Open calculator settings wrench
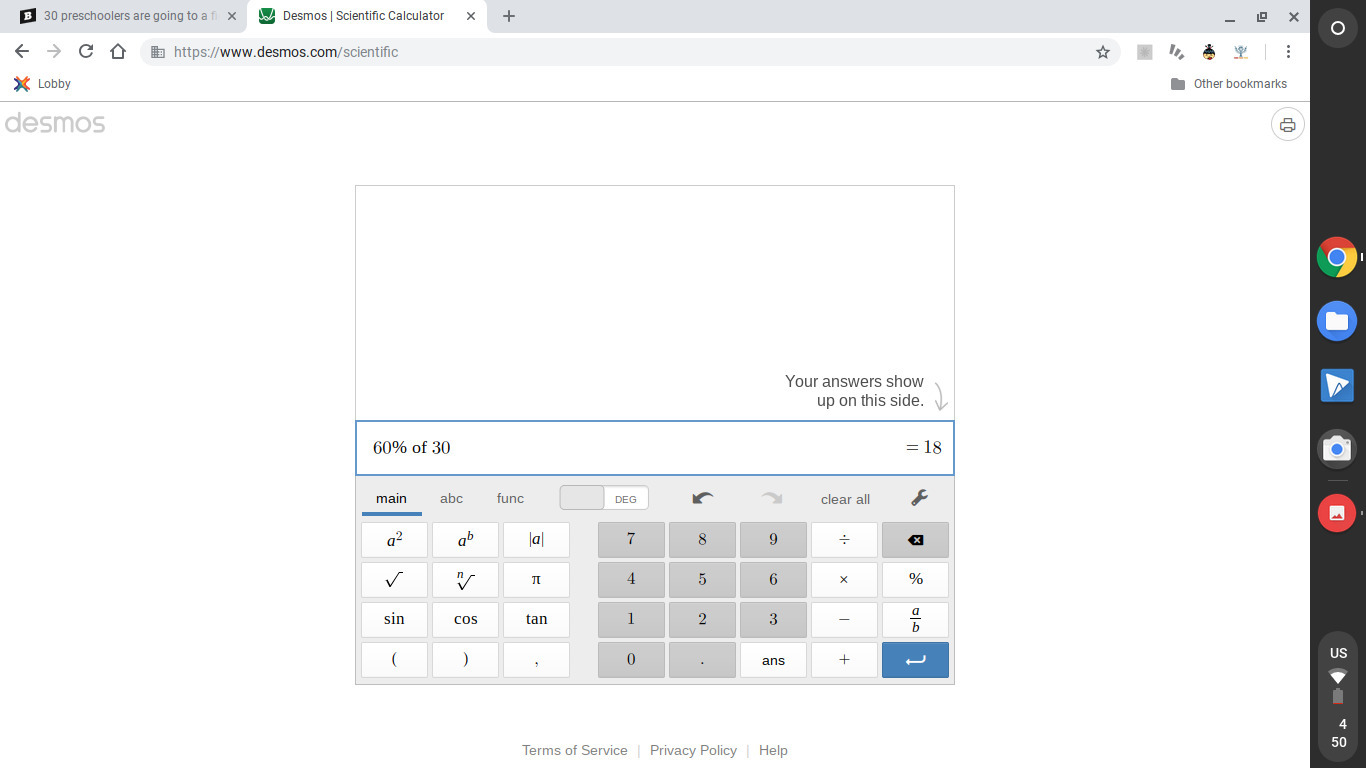Image resolution: width=1366 pixels, height=768 pixels. pos(919,498)
